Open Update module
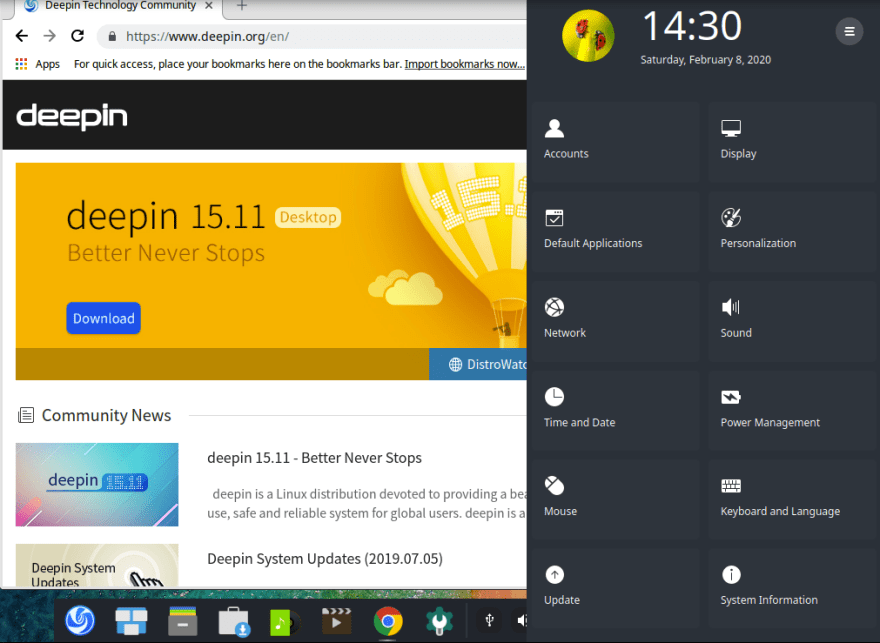 [x=615, y=589]
